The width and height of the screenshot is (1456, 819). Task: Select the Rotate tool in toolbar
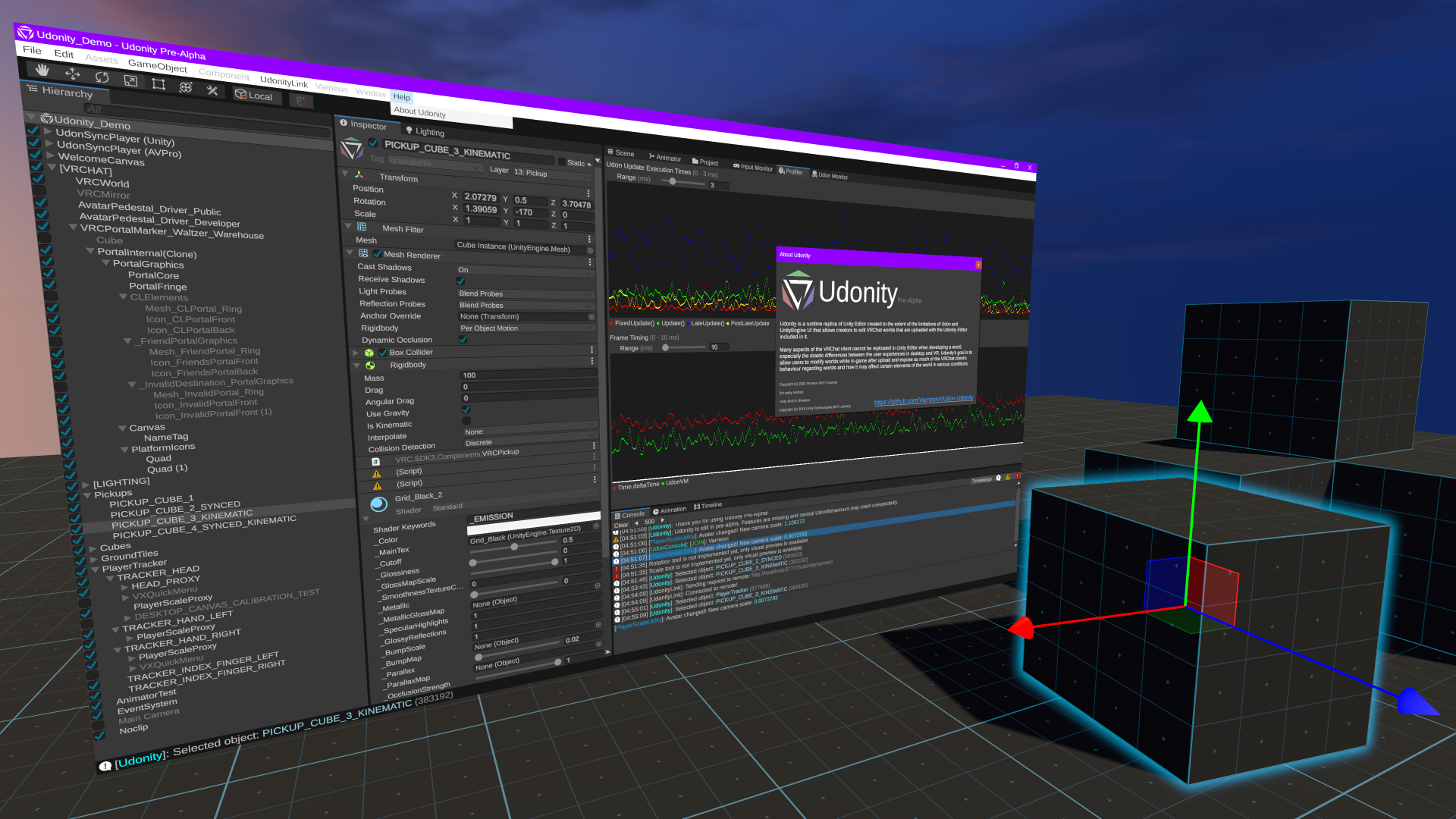pyautogui.click(x=102, y=77)
